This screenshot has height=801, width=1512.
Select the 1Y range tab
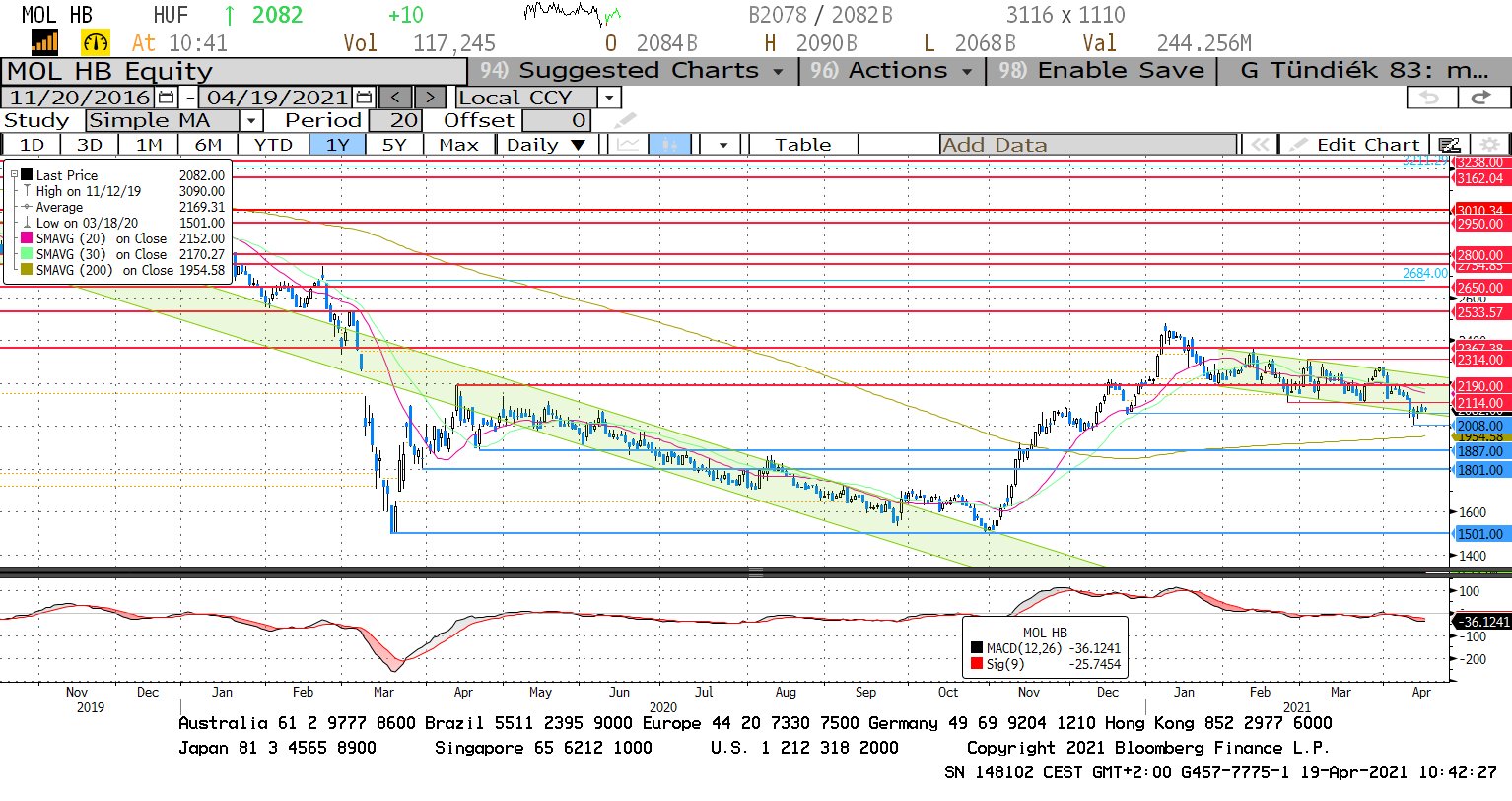(x=338, y=145)
